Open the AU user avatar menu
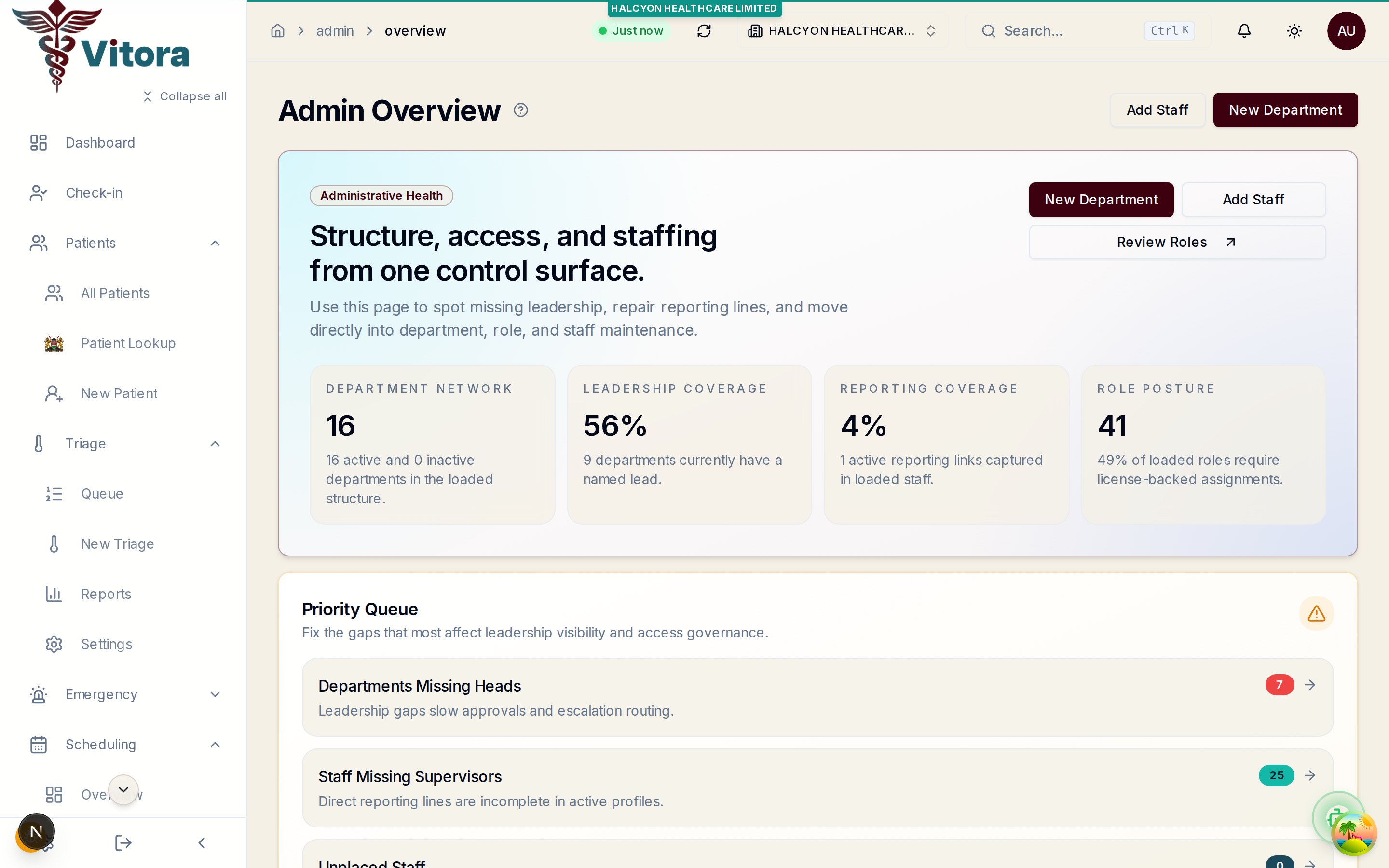This screenshot has height=868, width=1389. [1346, 31]
